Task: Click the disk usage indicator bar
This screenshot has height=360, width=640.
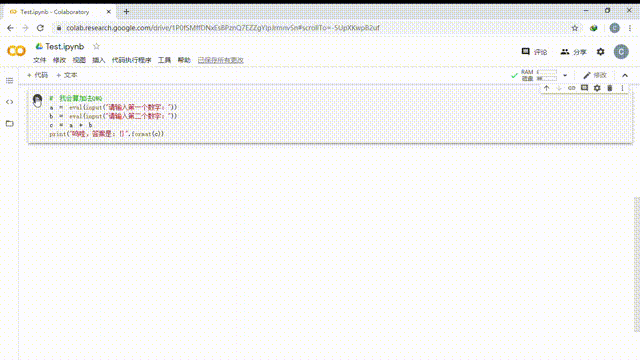Action: [x=547, y=78]
